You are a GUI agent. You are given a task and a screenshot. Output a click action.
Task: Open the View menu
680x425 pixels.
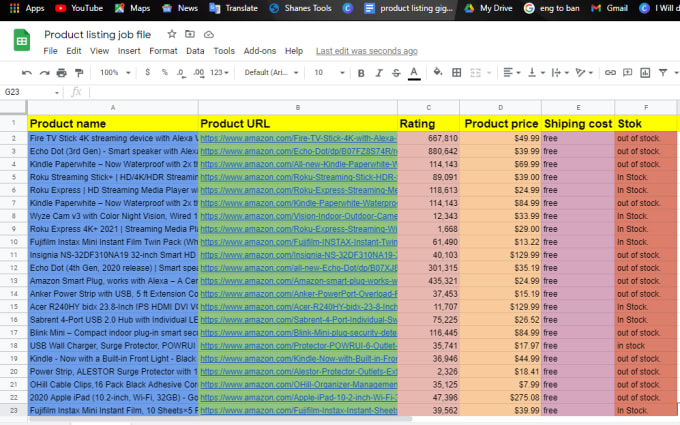(x=99, y=51)
